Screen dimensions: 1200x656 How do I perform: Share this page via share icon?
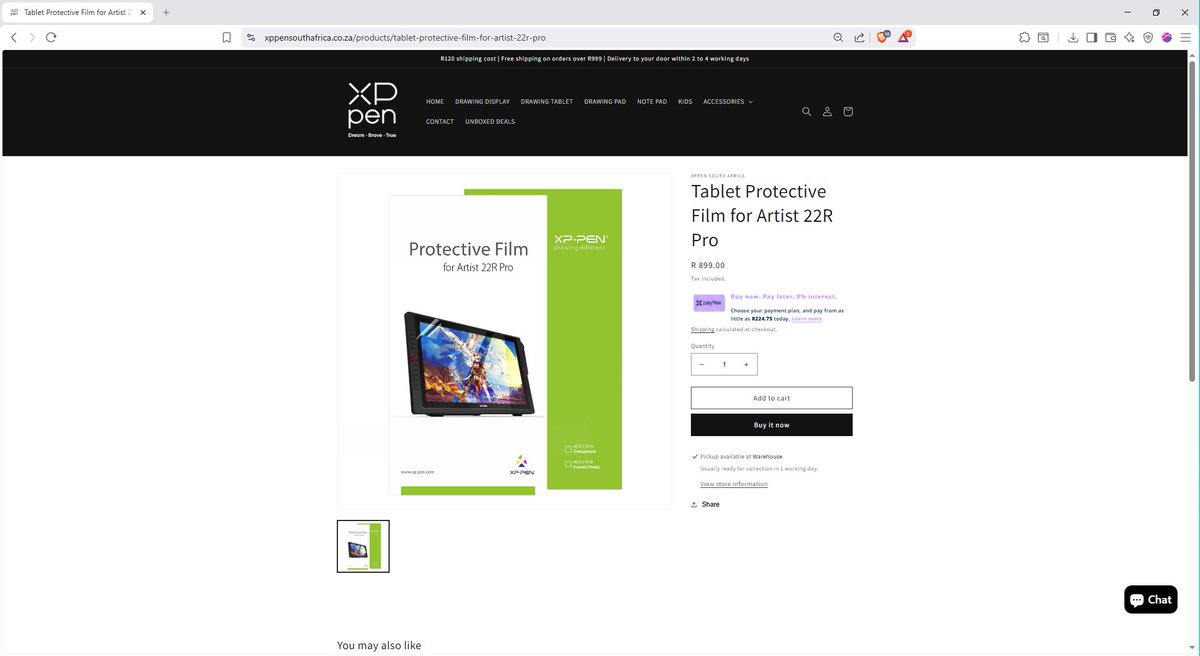coord(859,37)
